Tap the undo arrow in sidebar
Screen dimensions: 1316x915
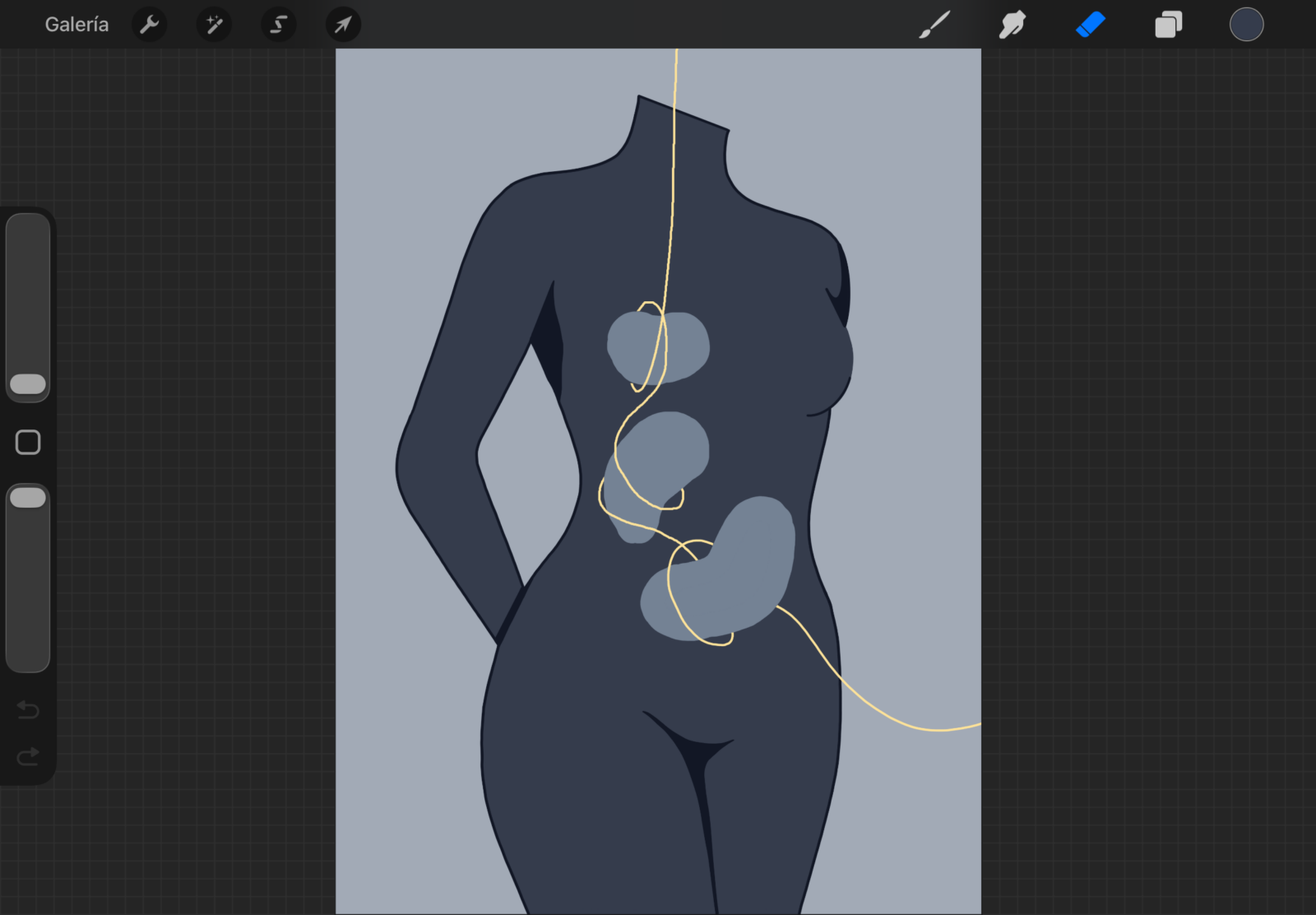(x=28, y=709)
